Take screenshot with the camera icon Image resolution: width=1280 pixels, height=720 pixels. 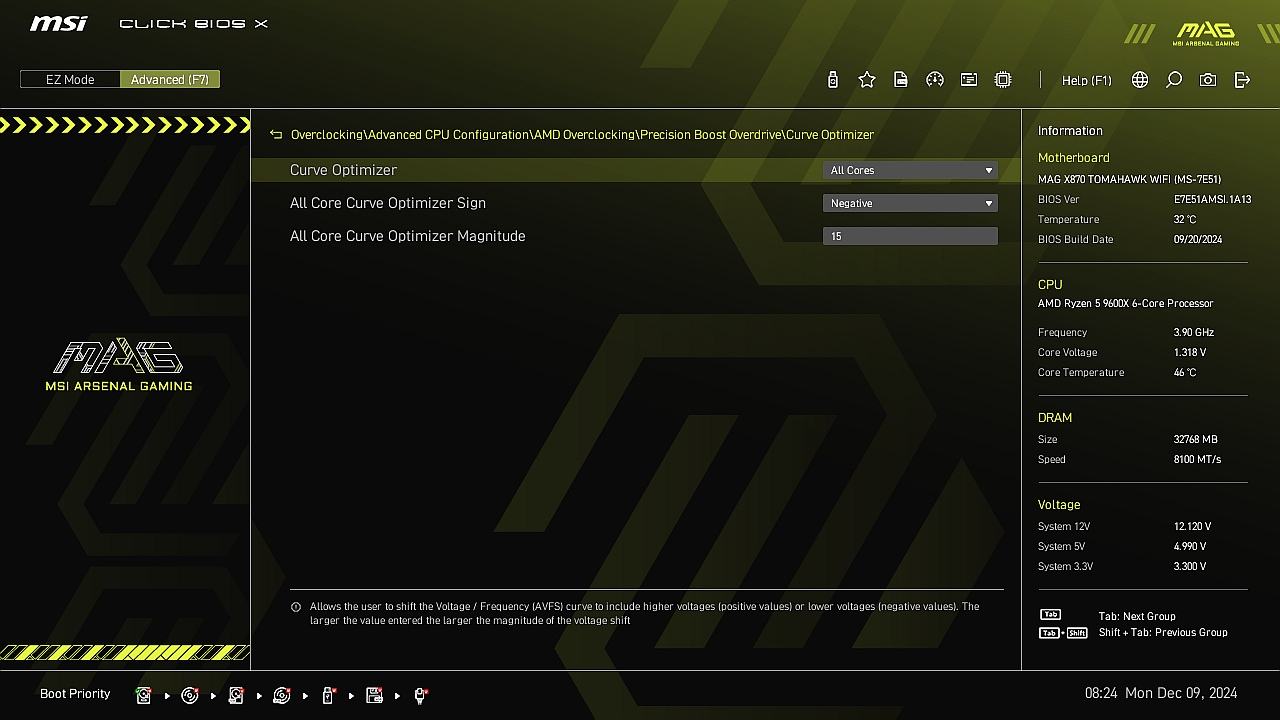click(x=1208, y=80)
